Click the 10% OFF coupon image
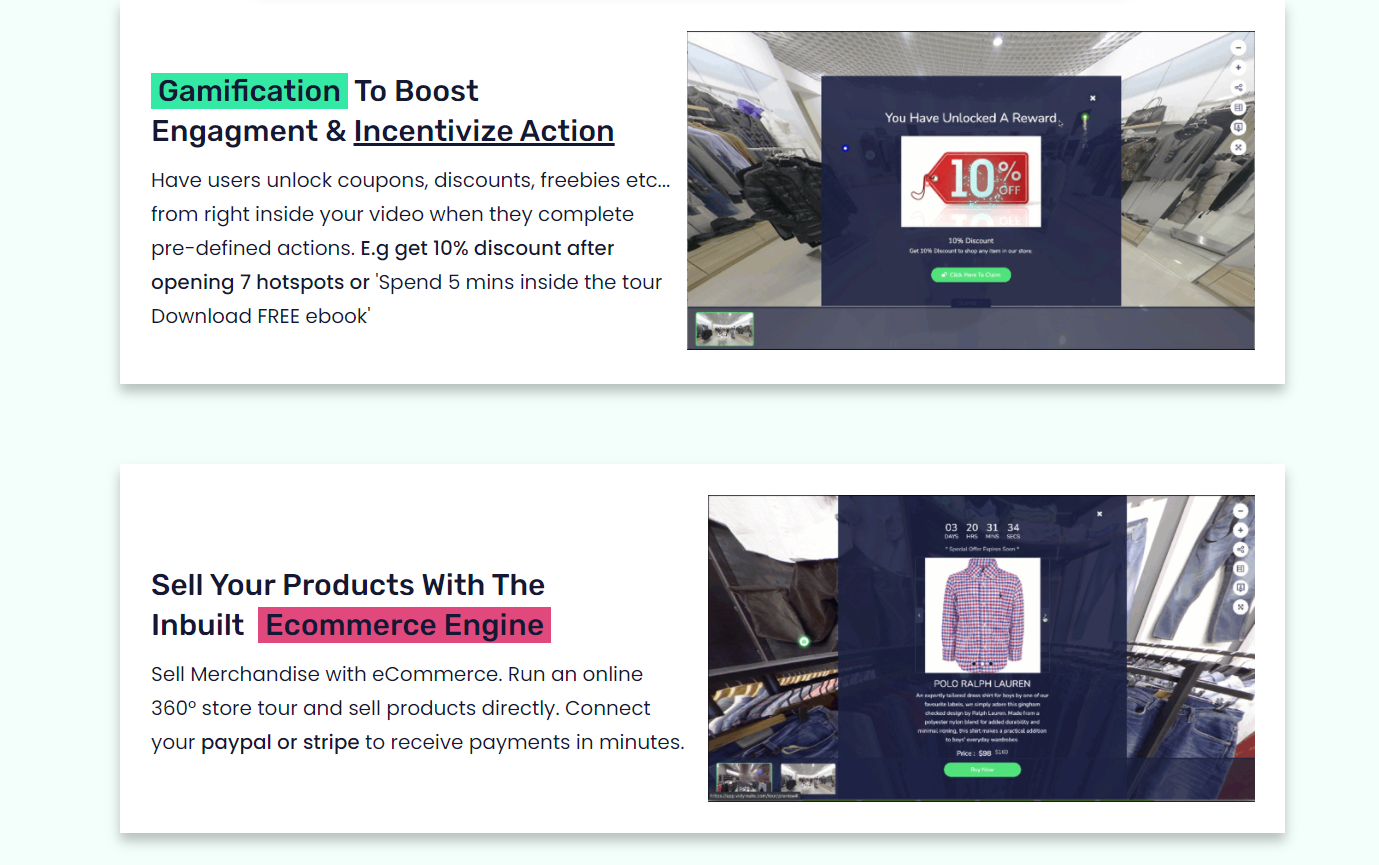The width and height of the screenshot is (1379, 865). (971, 182)
